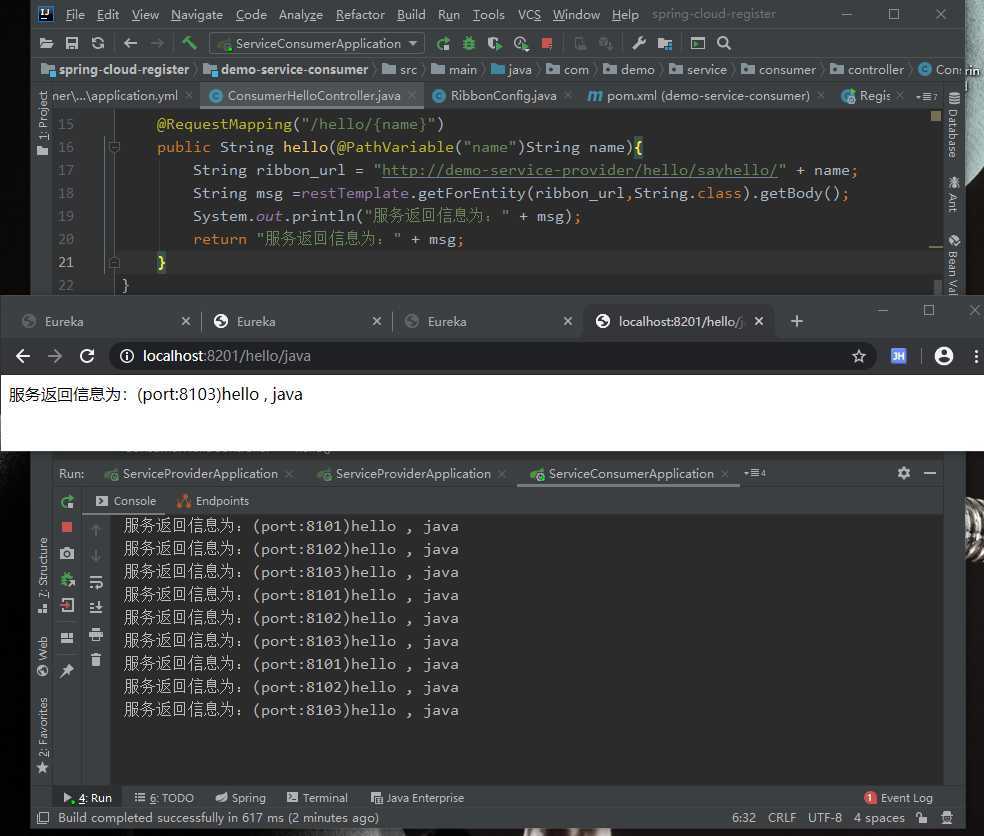This screenshot has height=836, width=984.
Task: Close the RibbonConfig.java editor tab
Action: (568, 95)
